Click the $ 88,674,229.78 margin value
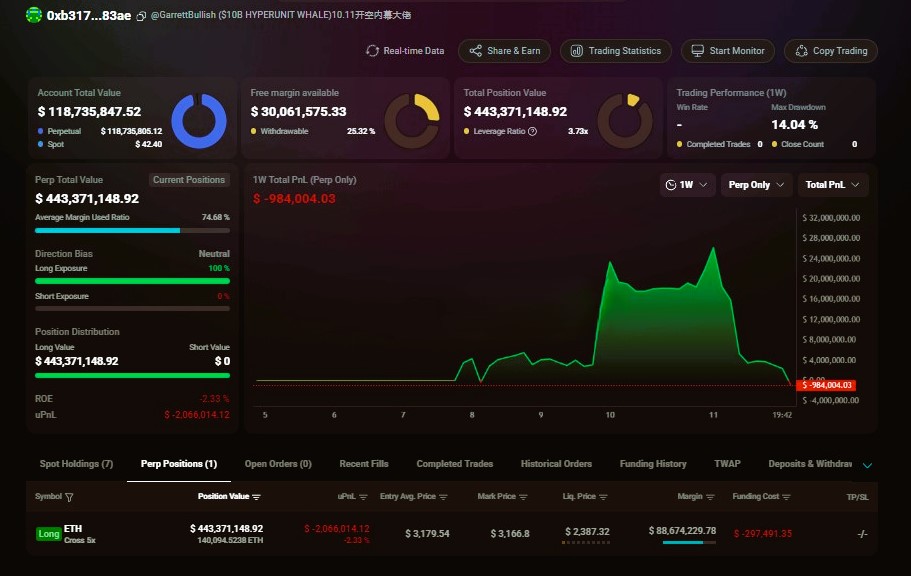This screenshot has height=576, width=911. [682, 531]
